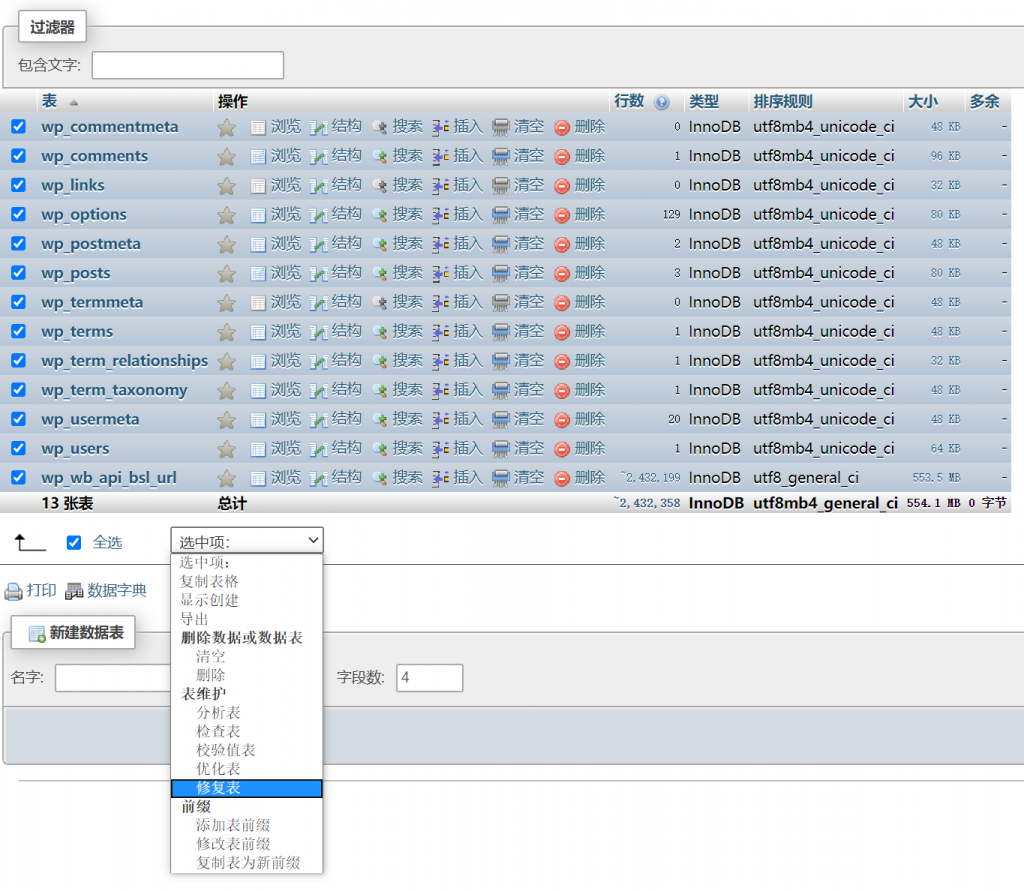This screenshot has height=891, width=1024.
Task: Drop the wp_links table
Action: [x=588, y=185]
